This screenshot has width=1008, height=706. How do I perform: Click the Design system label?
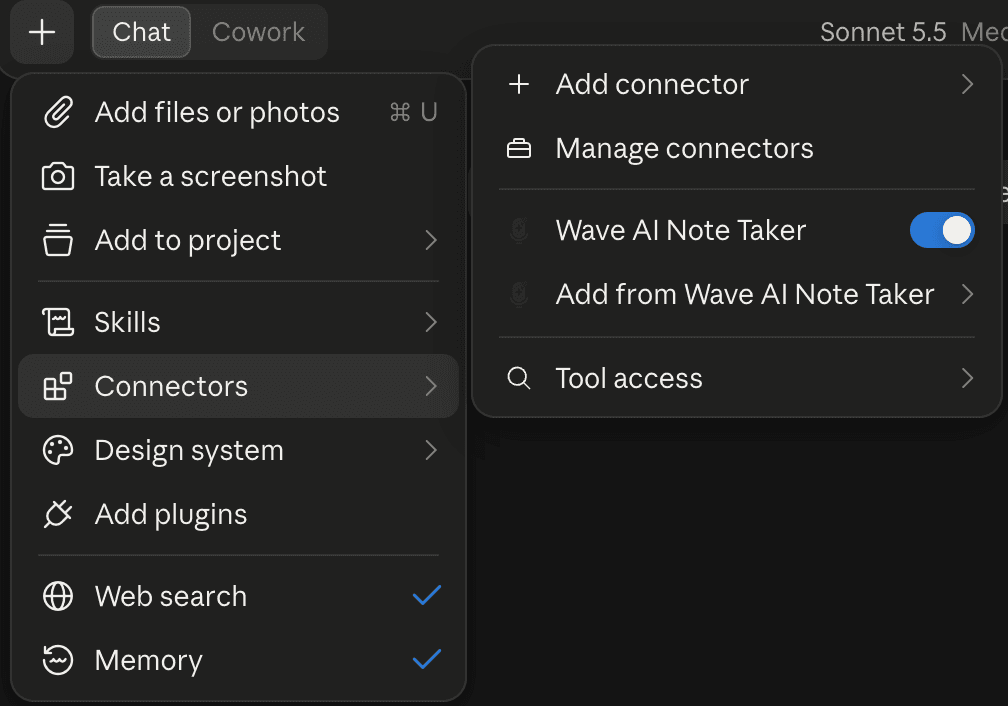(189, 450)
